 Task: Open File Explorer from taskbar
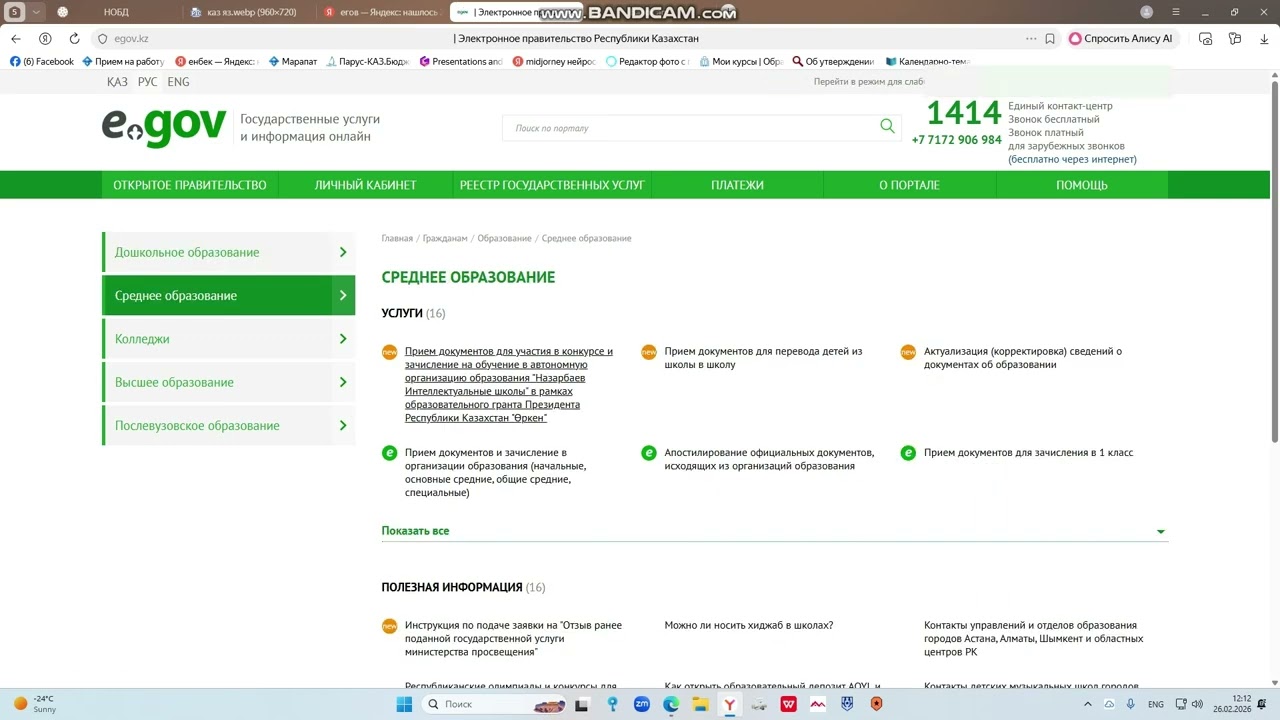pos(700,704)
